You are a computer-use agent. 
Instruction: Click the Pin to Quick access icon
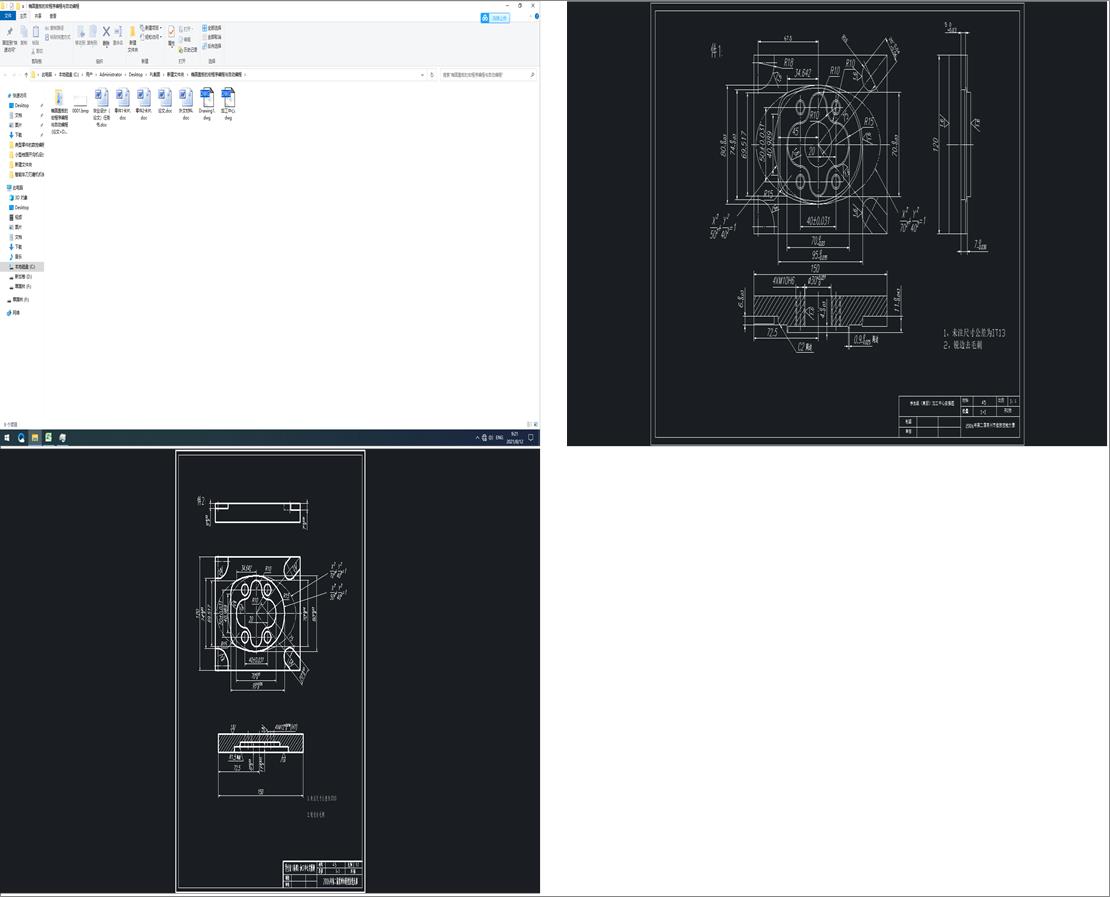coord(9,33)
